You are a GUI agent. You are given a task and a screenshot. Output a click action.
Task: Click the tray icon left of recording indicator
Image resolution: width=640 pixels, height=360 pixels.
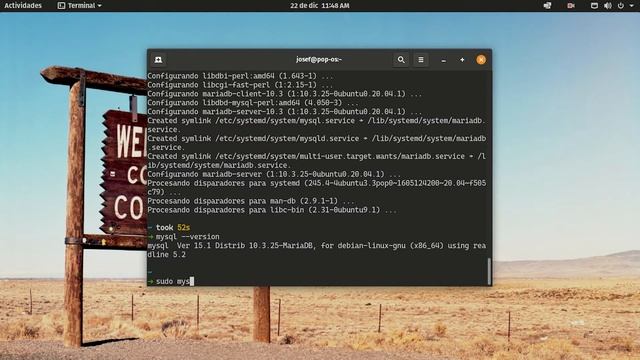[547, 6]
